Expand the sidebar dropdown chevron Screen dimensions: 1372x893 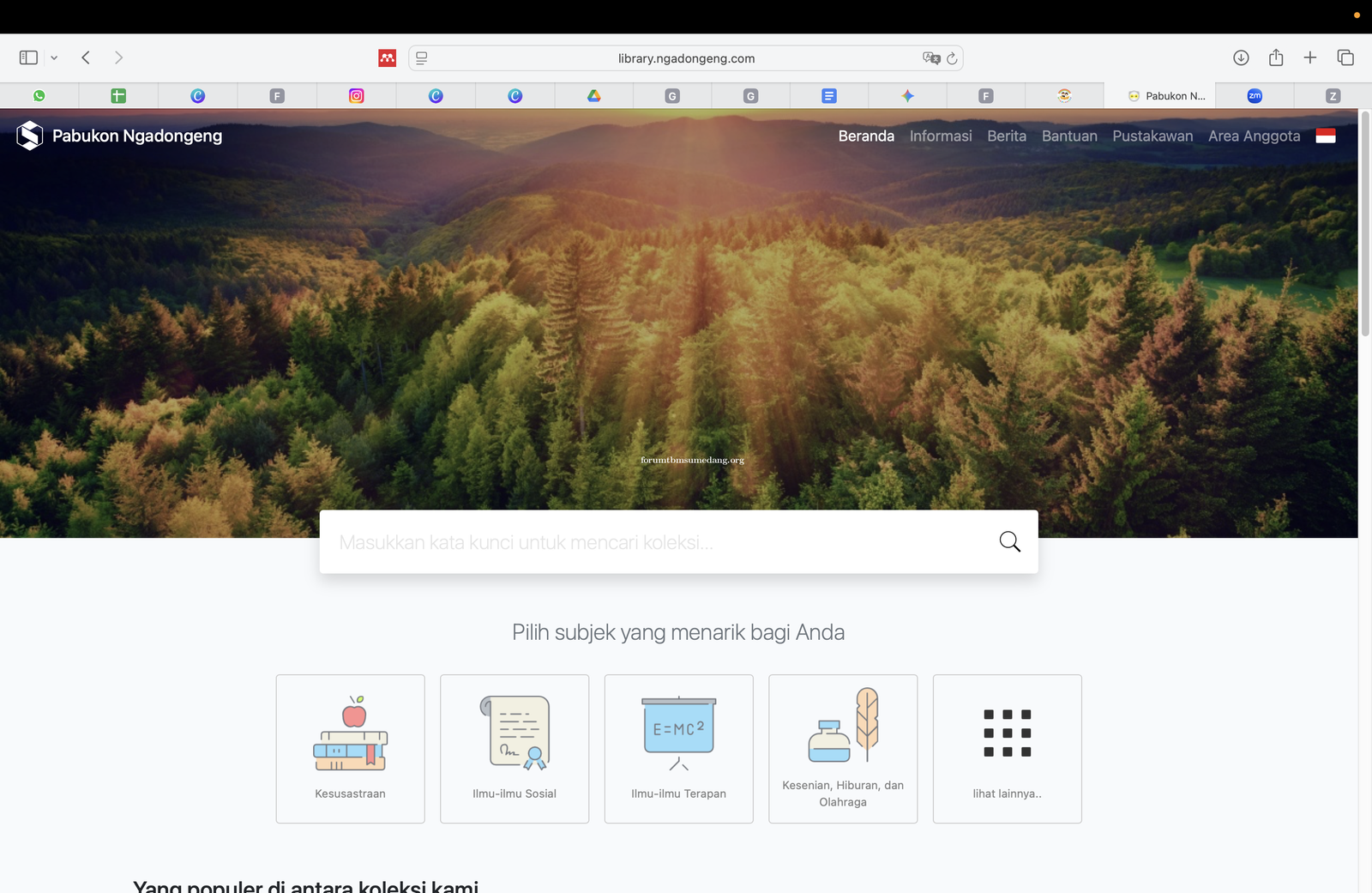(54, 57)
